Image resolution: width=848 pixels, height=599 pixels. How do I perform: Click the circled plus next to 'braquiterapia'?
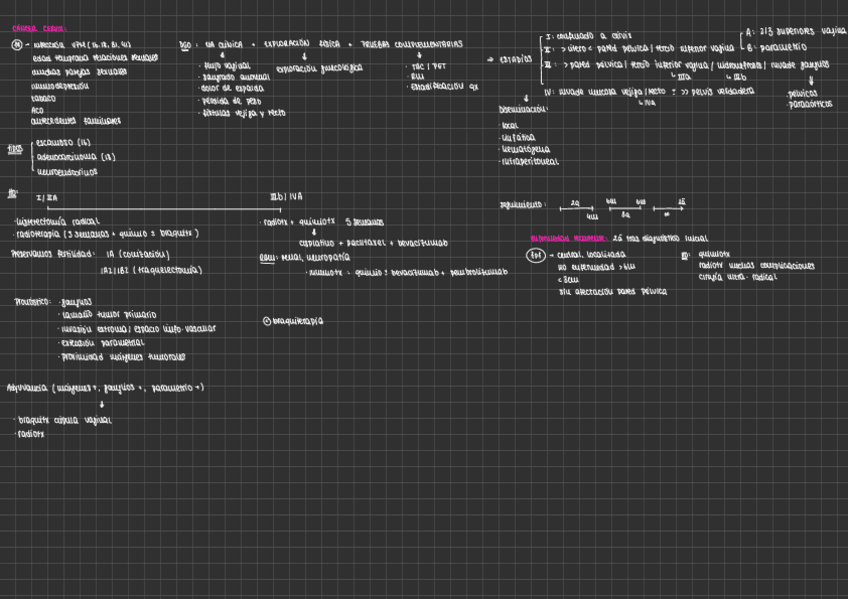point(267,321)
